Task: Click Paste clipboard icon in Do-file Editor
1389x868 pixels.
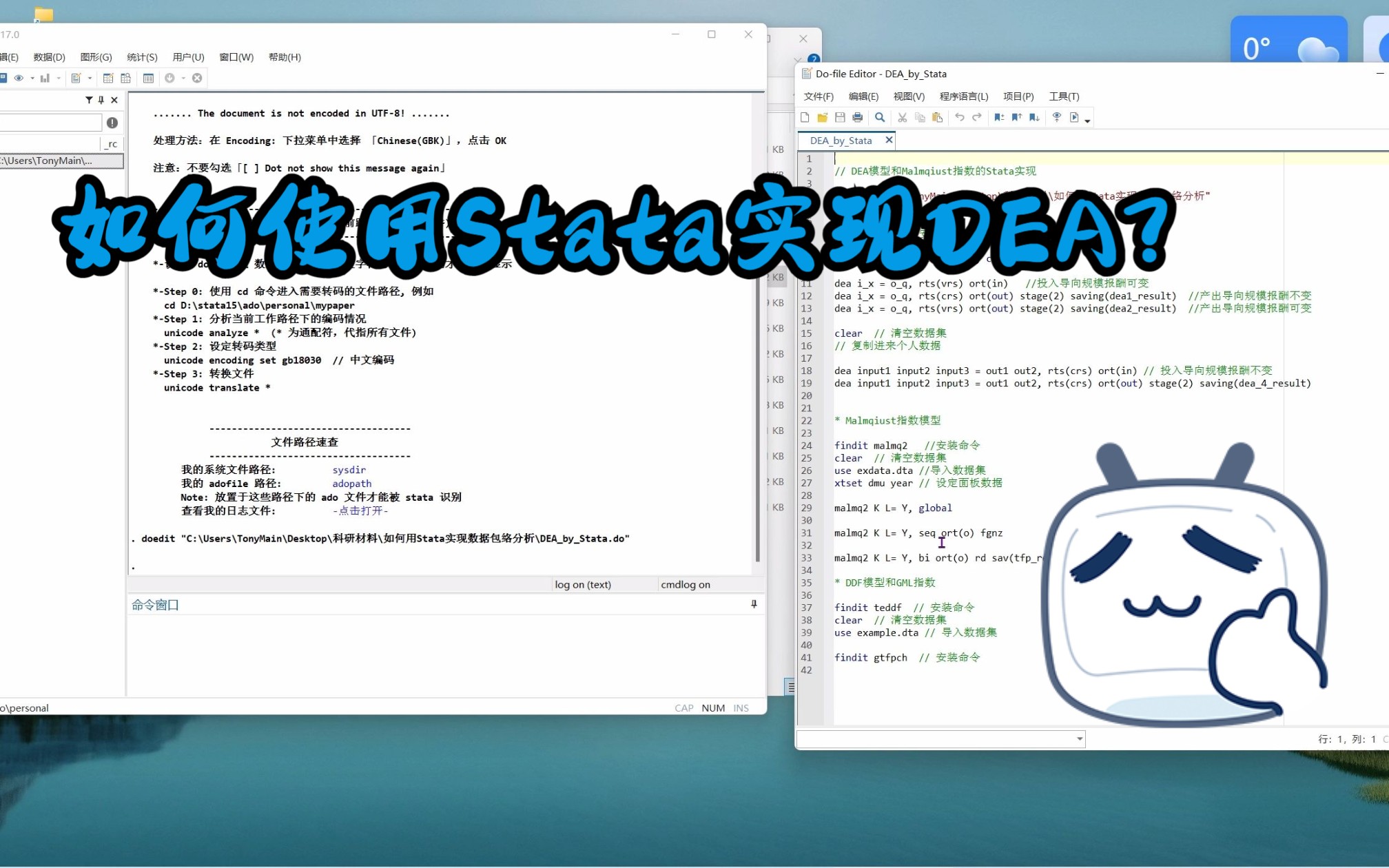Action: tap(937, 118)
